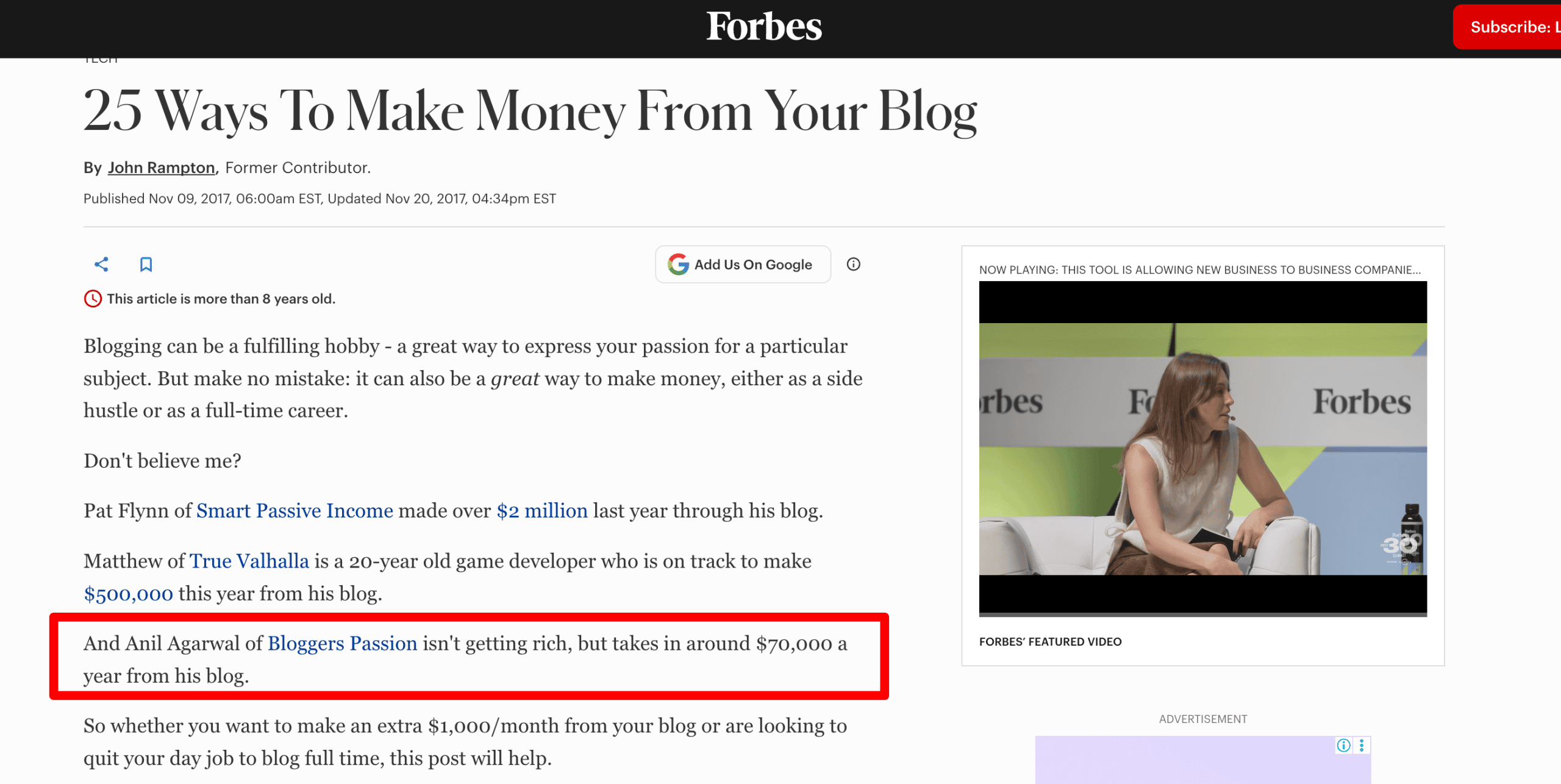
Task: Click the Google G logo in the button
Action: pos(679,264)
